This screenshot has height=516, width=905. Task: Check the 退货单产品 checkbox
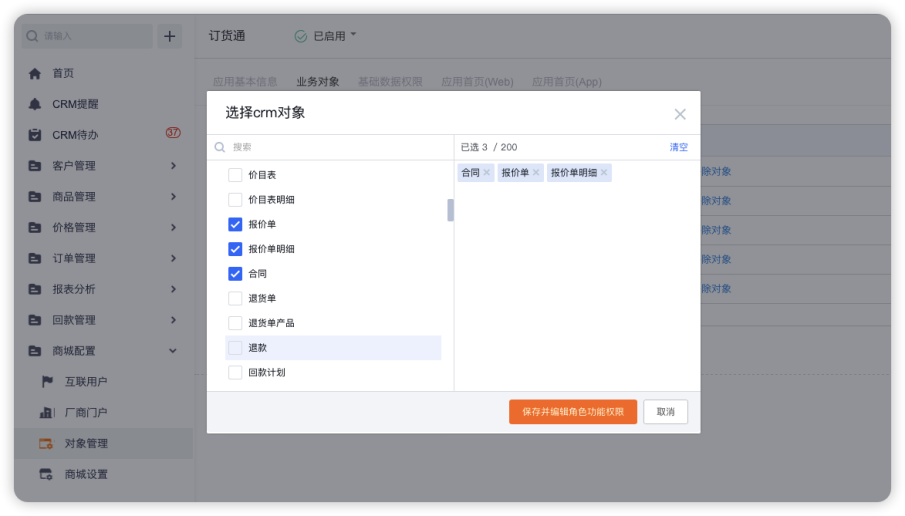235,323
